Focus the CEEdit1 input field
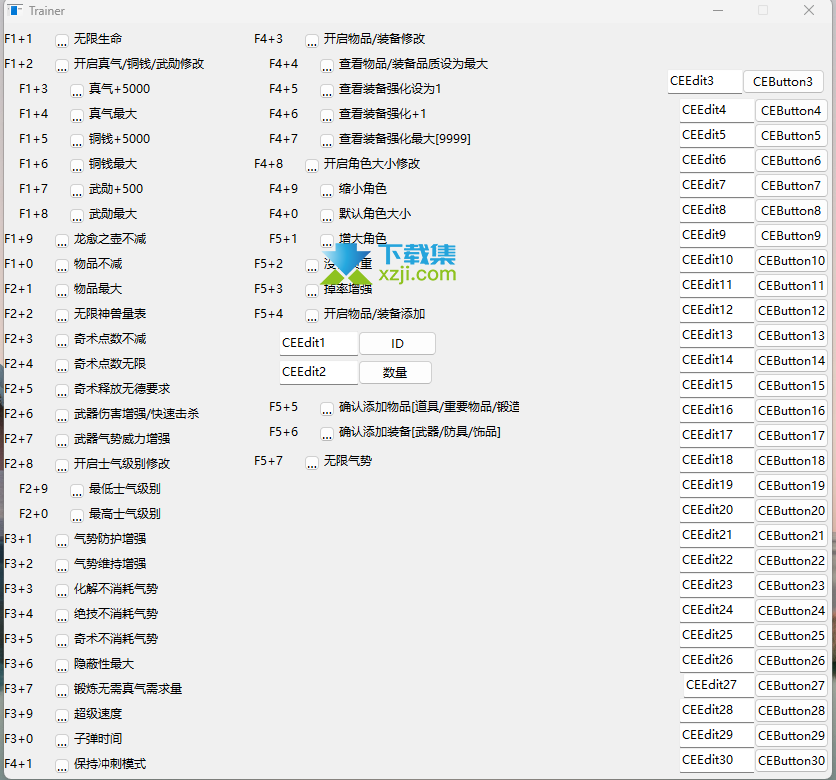 [x=318, y=344]
